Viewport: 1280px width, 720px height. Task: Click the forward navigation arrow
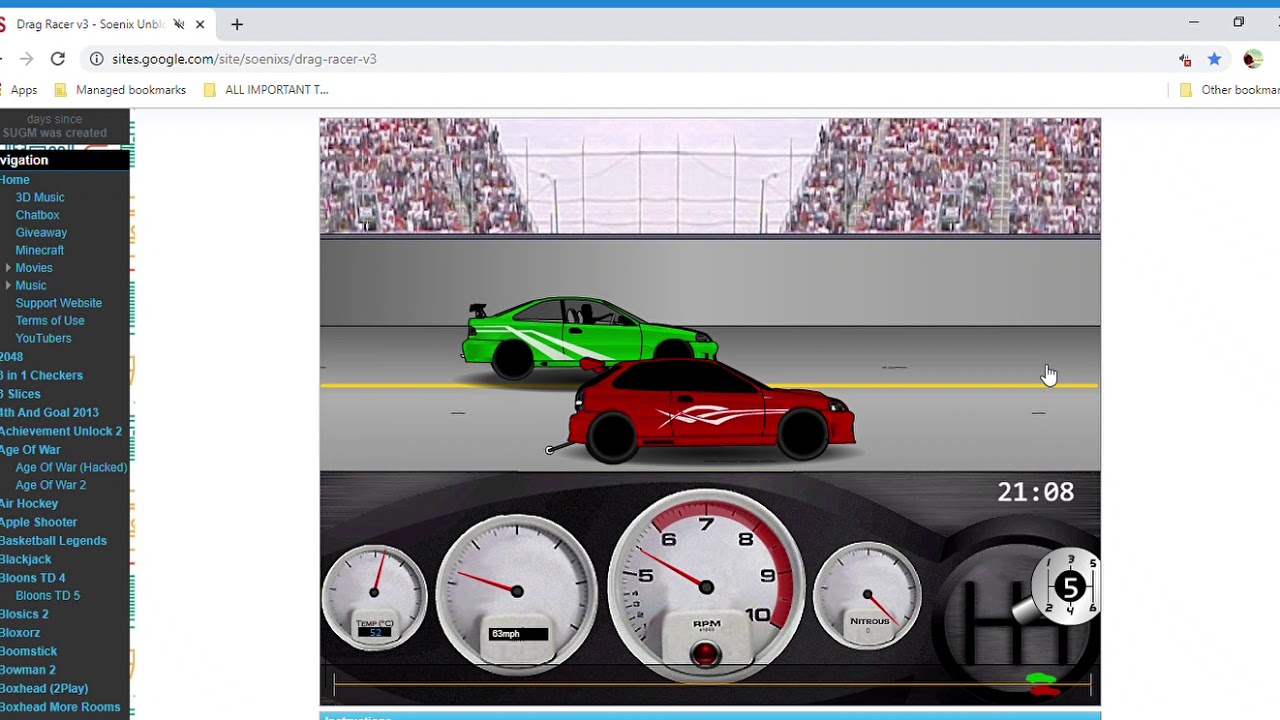pos(26,59)
